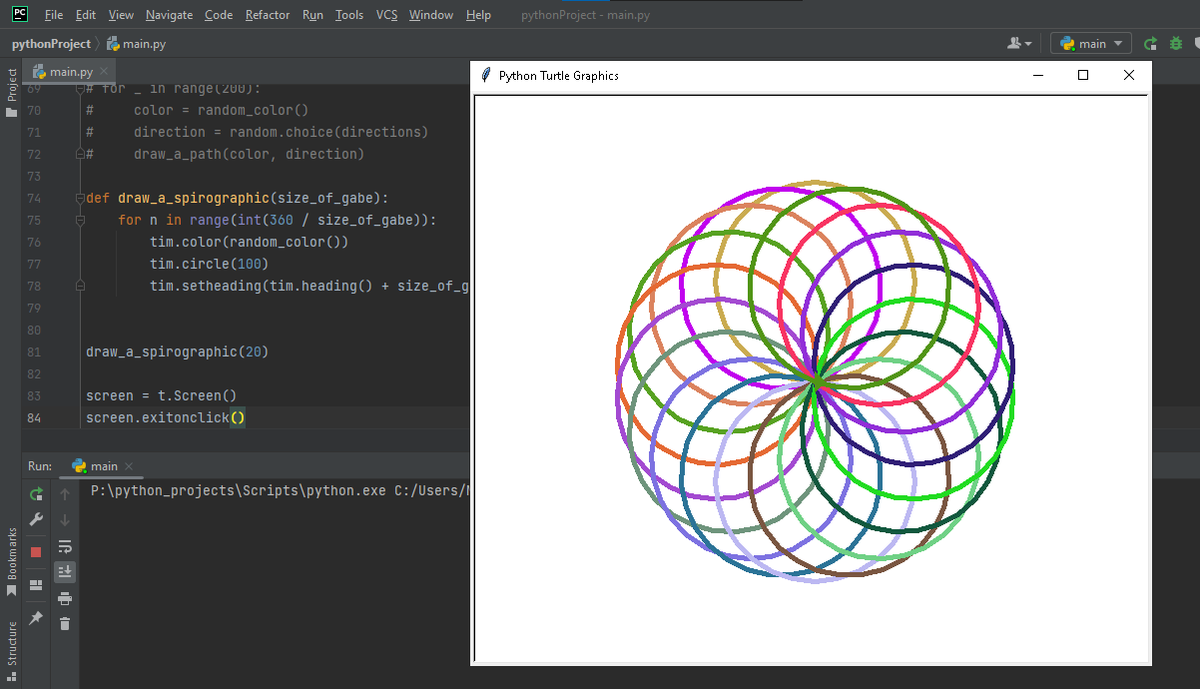Toggle scroll to end in Run console
This screenshot has width=1200, height=689.
pos(65,571)
